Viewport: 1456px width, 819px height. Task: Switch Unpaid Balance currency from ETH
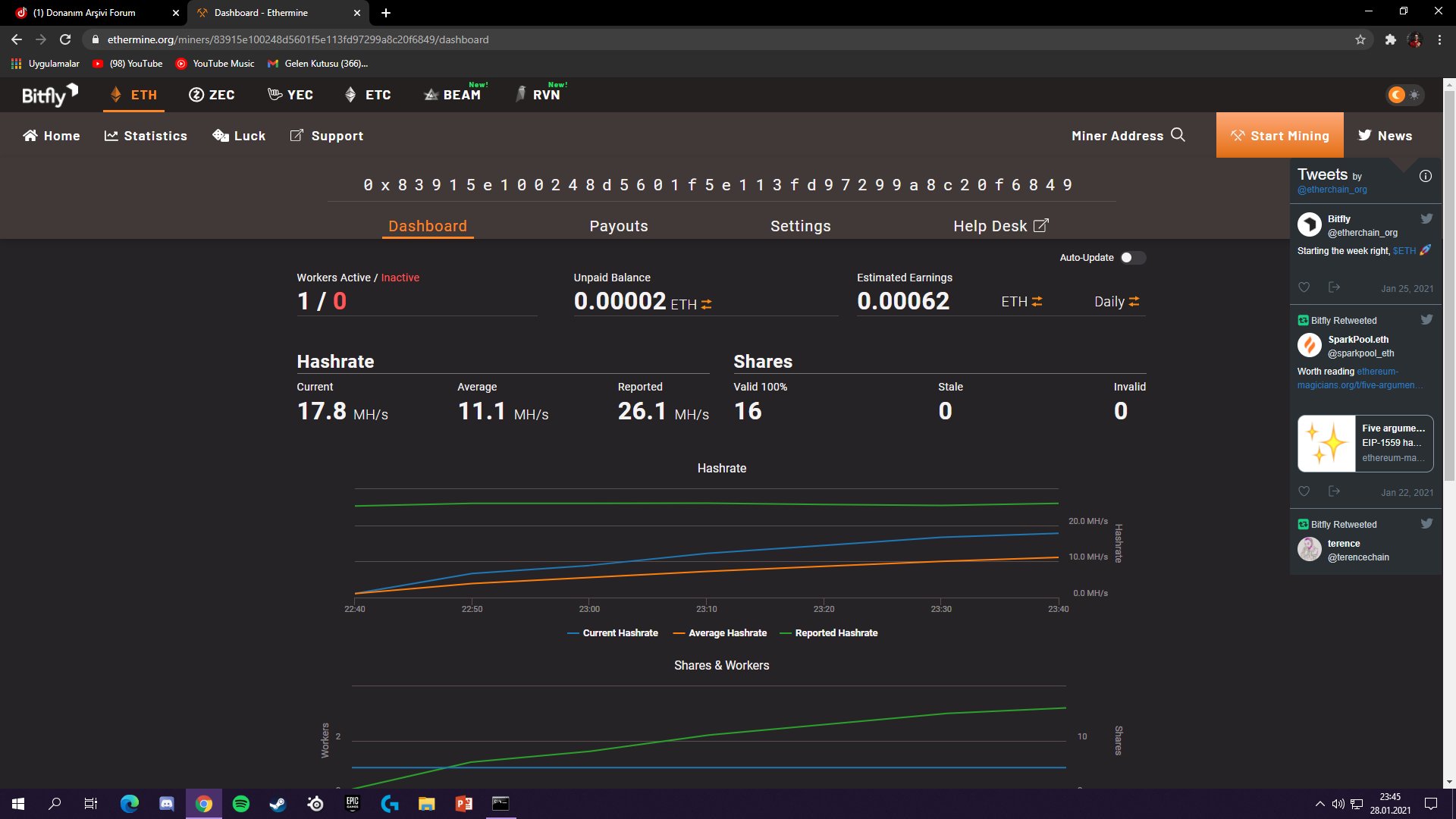pyautogui.click(x=706, y=304)
